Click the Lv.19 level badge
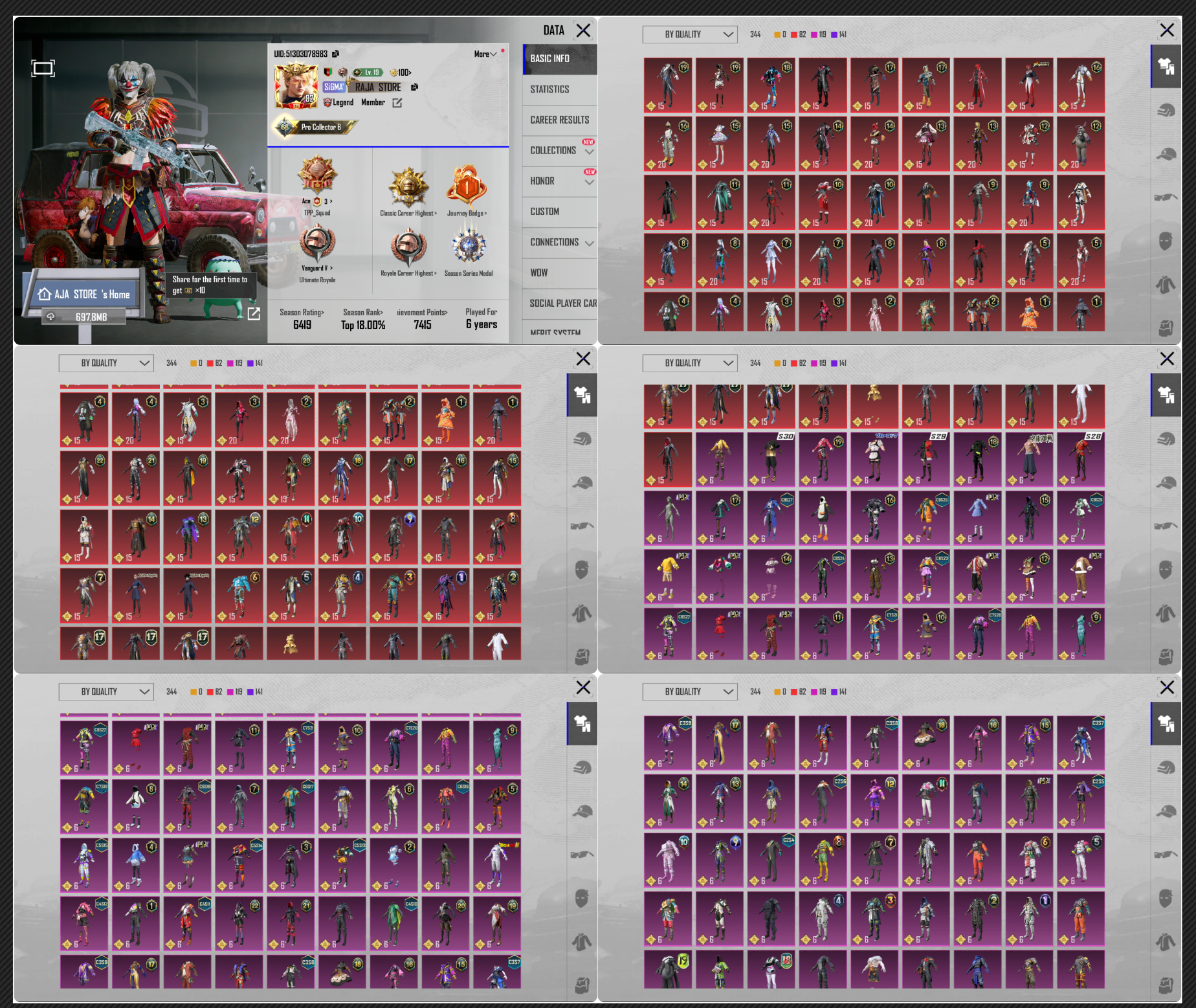 pos(368,73)
